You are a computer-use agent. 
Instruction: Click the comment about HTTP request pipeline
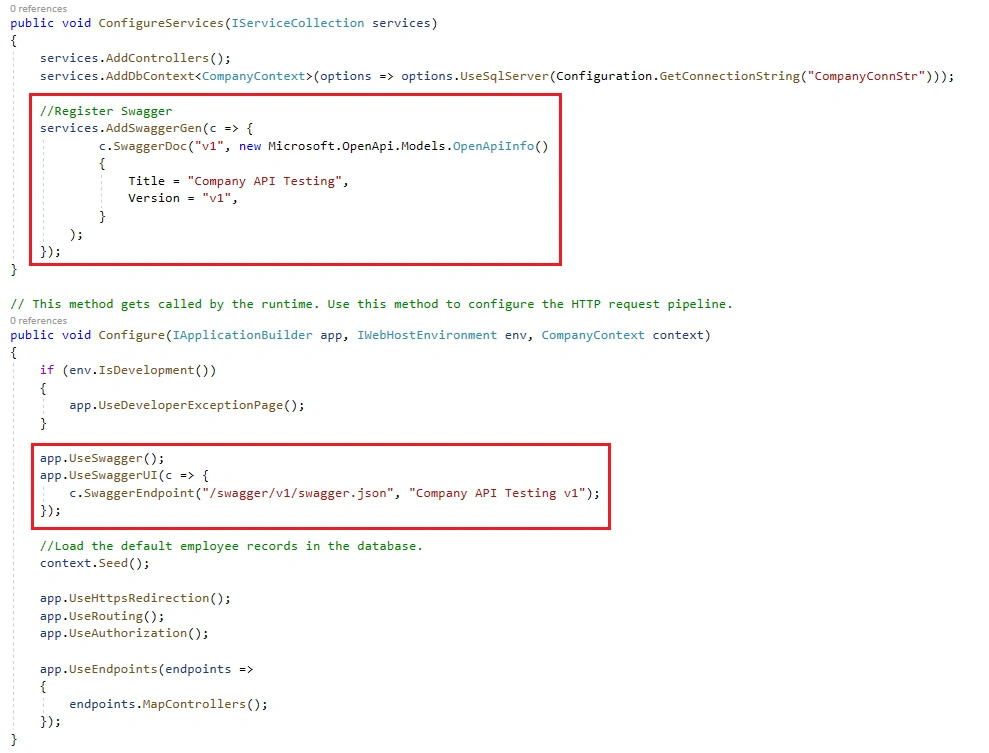tap(372, 304)
